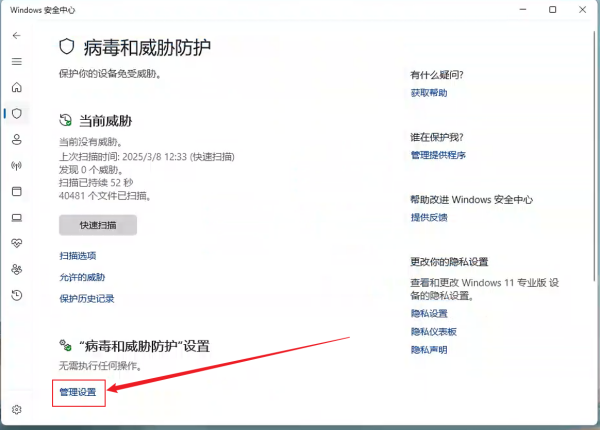Viewport: 600px width, 430px height.
Task: Click the 保护你的设备免受威胁 subtitle
Action: point(110,73)
